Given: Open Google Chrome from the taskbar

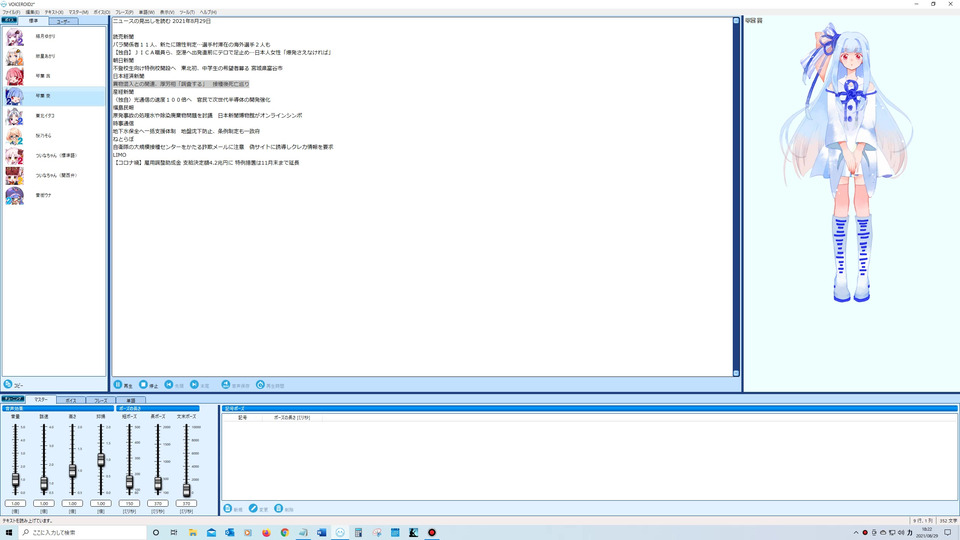Looking at the screenshot, I should click(285, 533).
